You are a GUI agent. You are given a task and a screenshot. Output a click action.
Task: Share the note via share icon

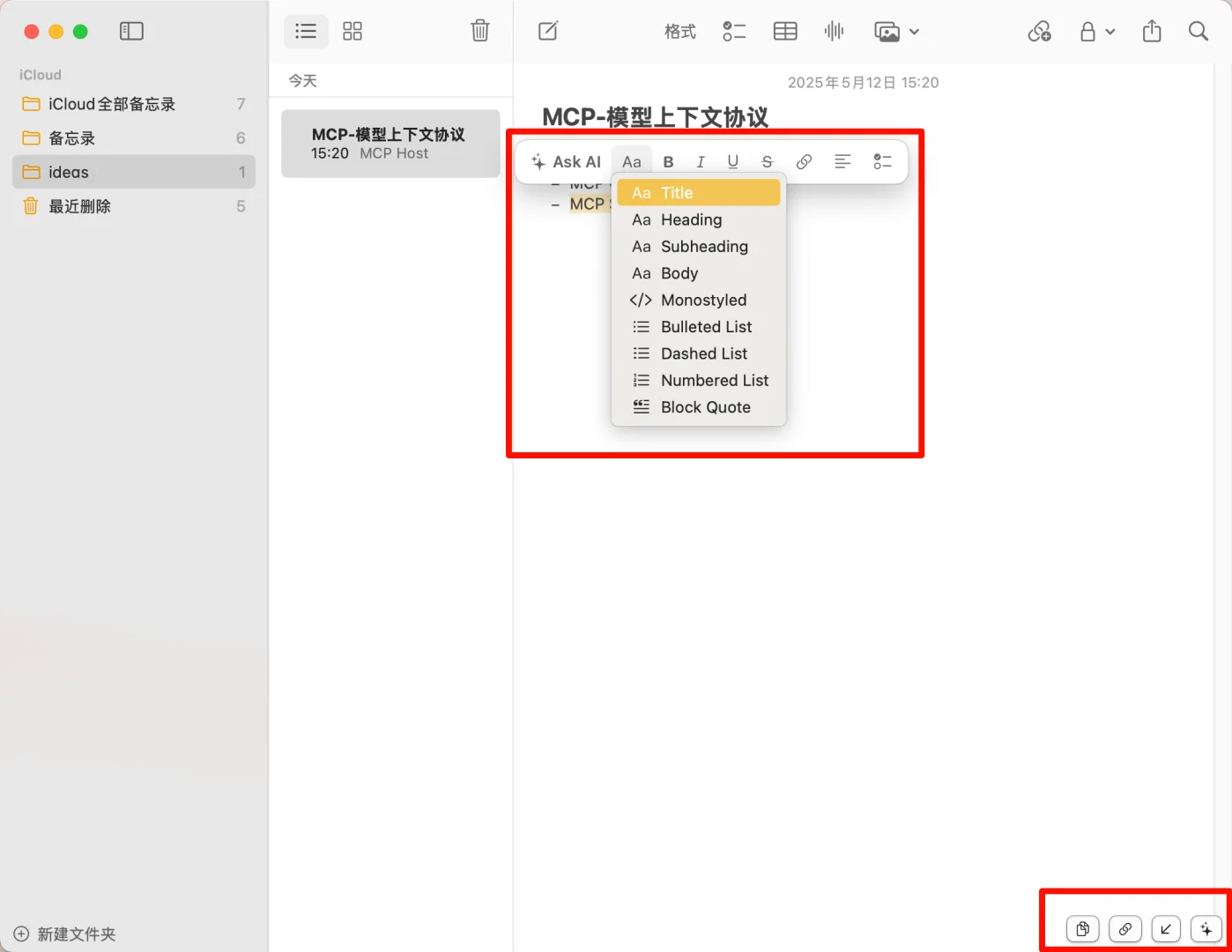(1152, 32)
